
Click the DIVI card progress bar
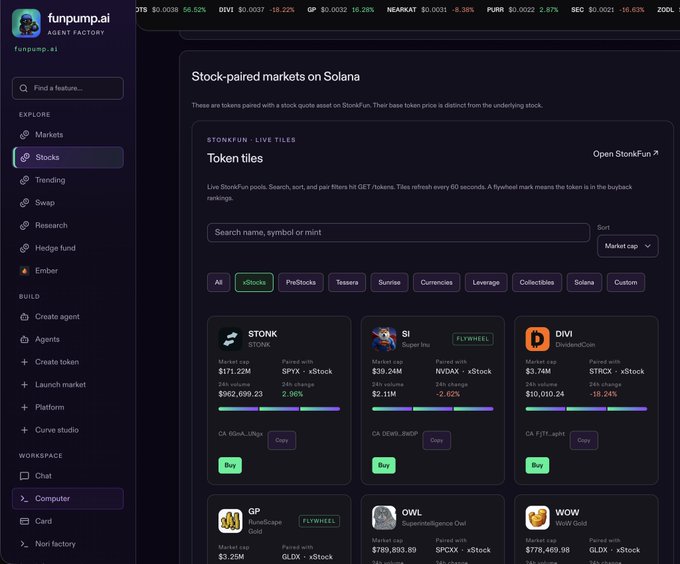(586, 409)
